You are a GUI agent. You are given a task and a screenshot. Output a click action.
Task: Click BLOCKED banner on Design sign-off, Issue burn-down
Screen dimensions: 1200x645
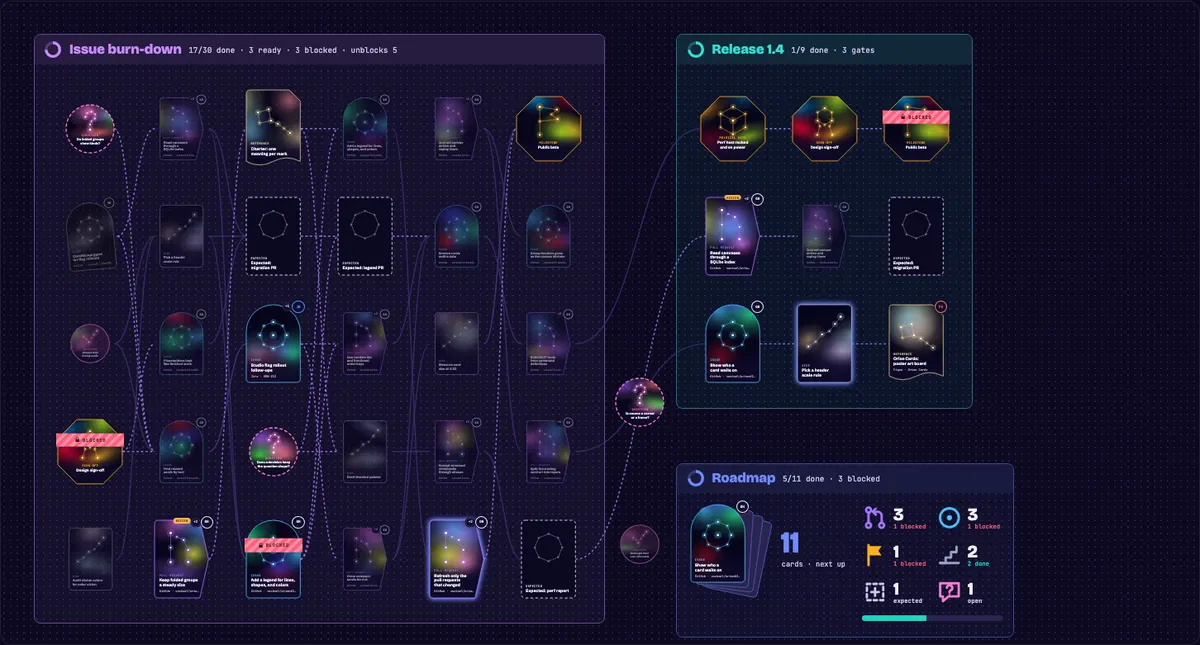click(x=90, y=439)
